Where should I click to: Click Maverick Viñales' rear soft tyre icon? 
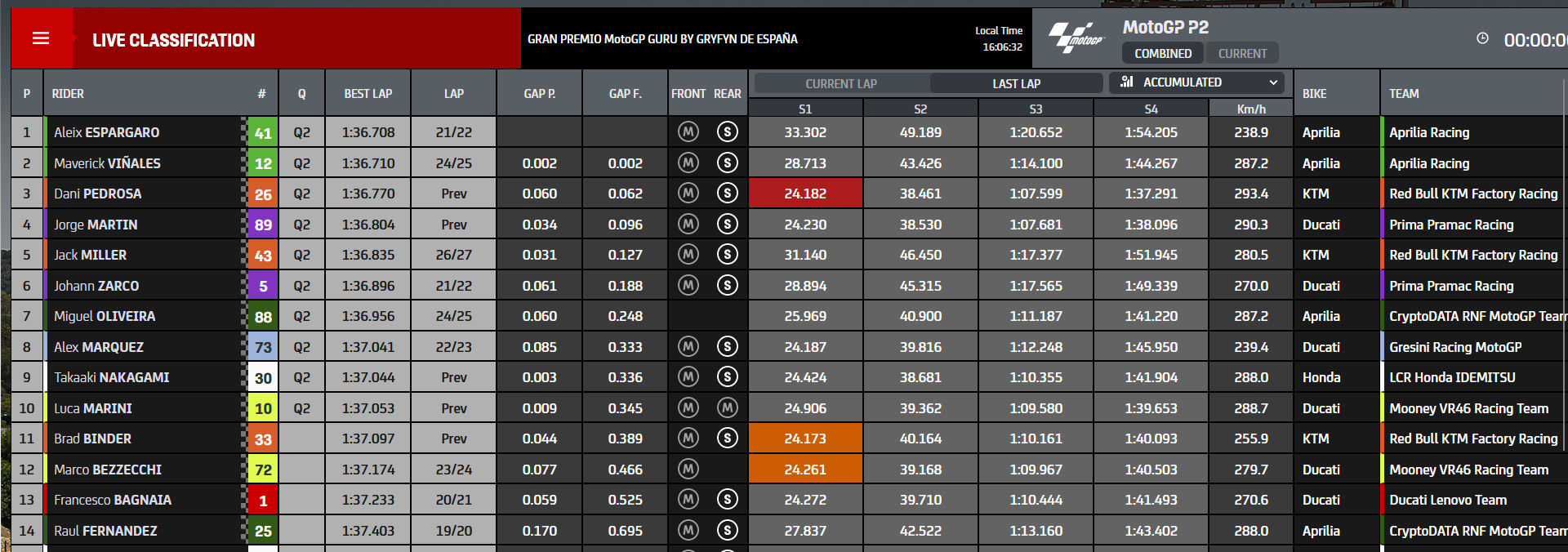tap(727, 162)
